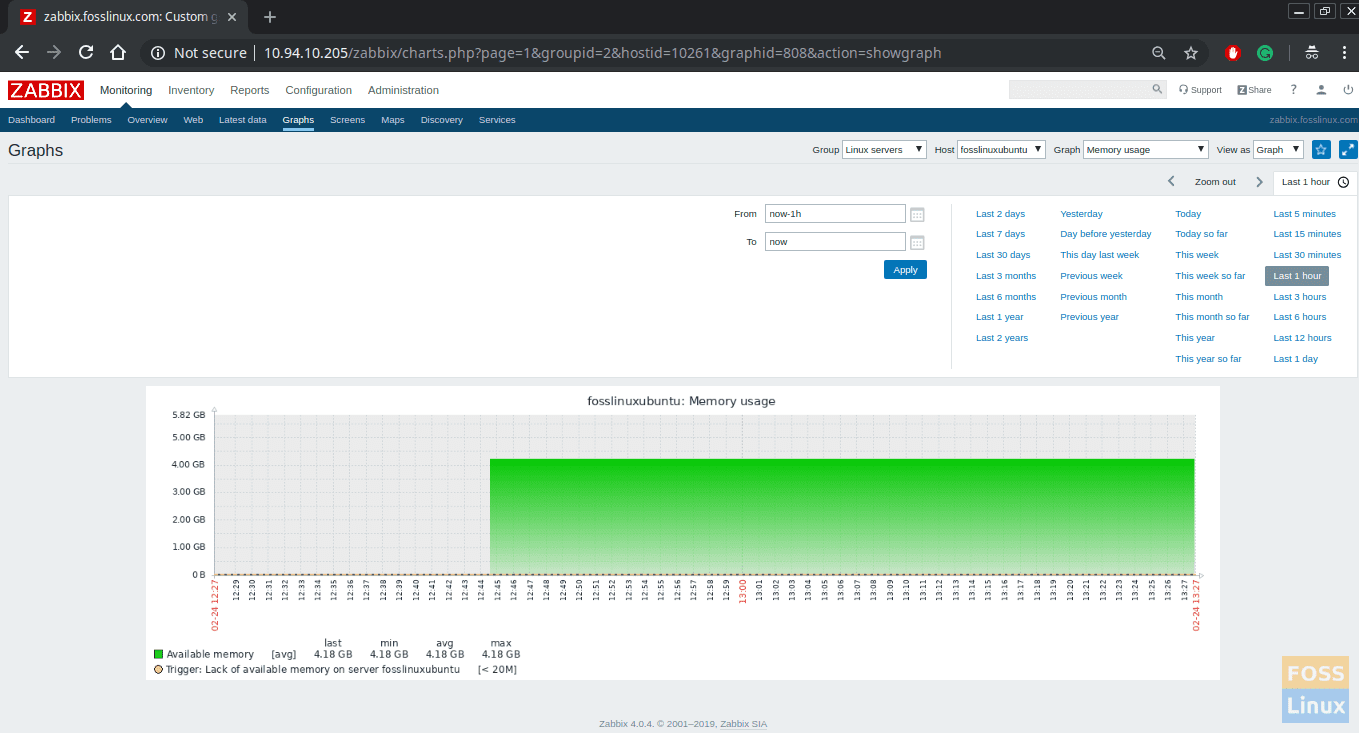The width and height of the screenshot is (1359, 733).
Task: Open Chrome's three-dot menu
Action: tap(1343, 53)
